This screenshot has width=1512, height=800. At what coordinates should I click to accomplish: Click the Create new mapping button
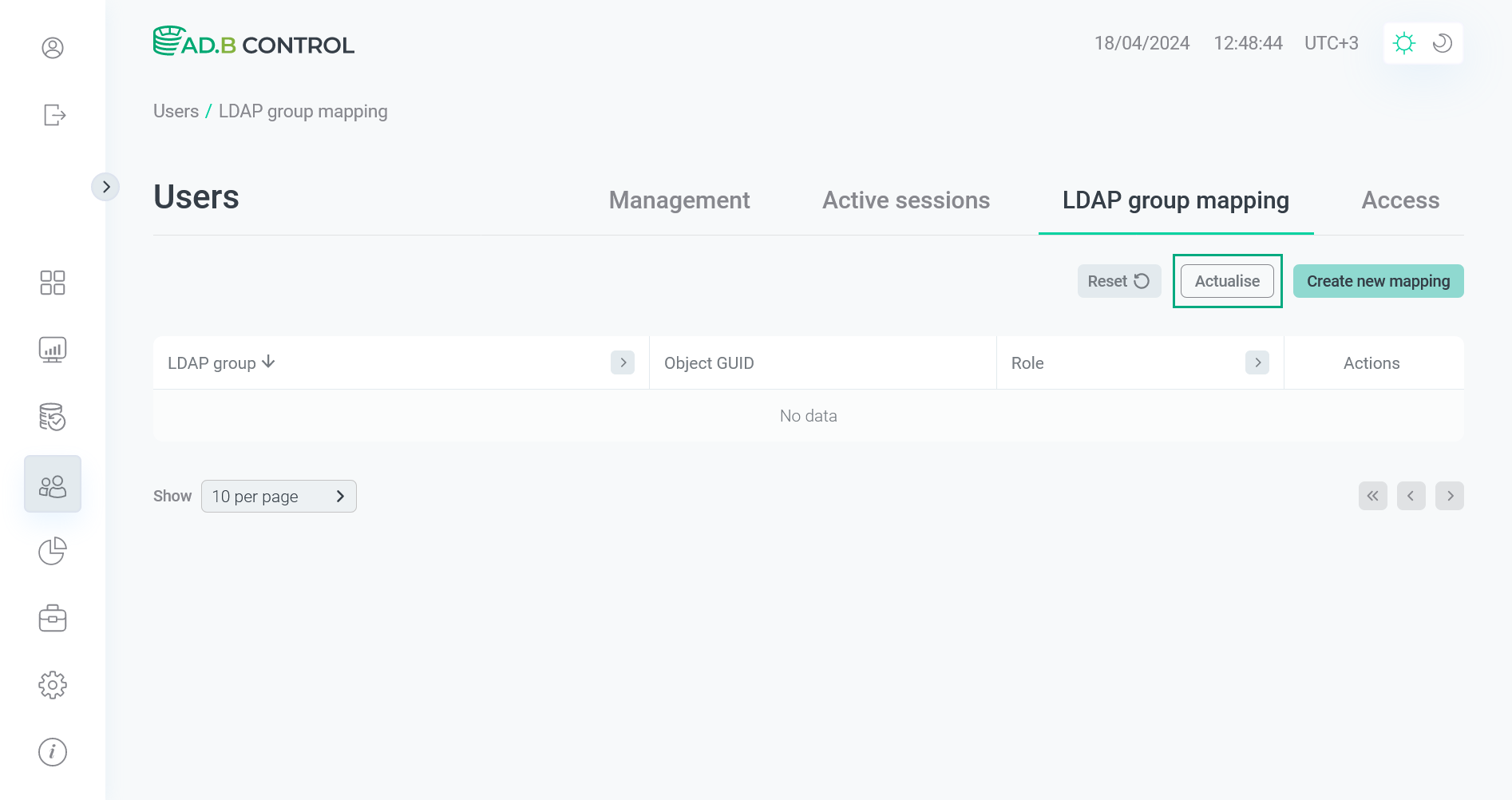(1377, 281)
